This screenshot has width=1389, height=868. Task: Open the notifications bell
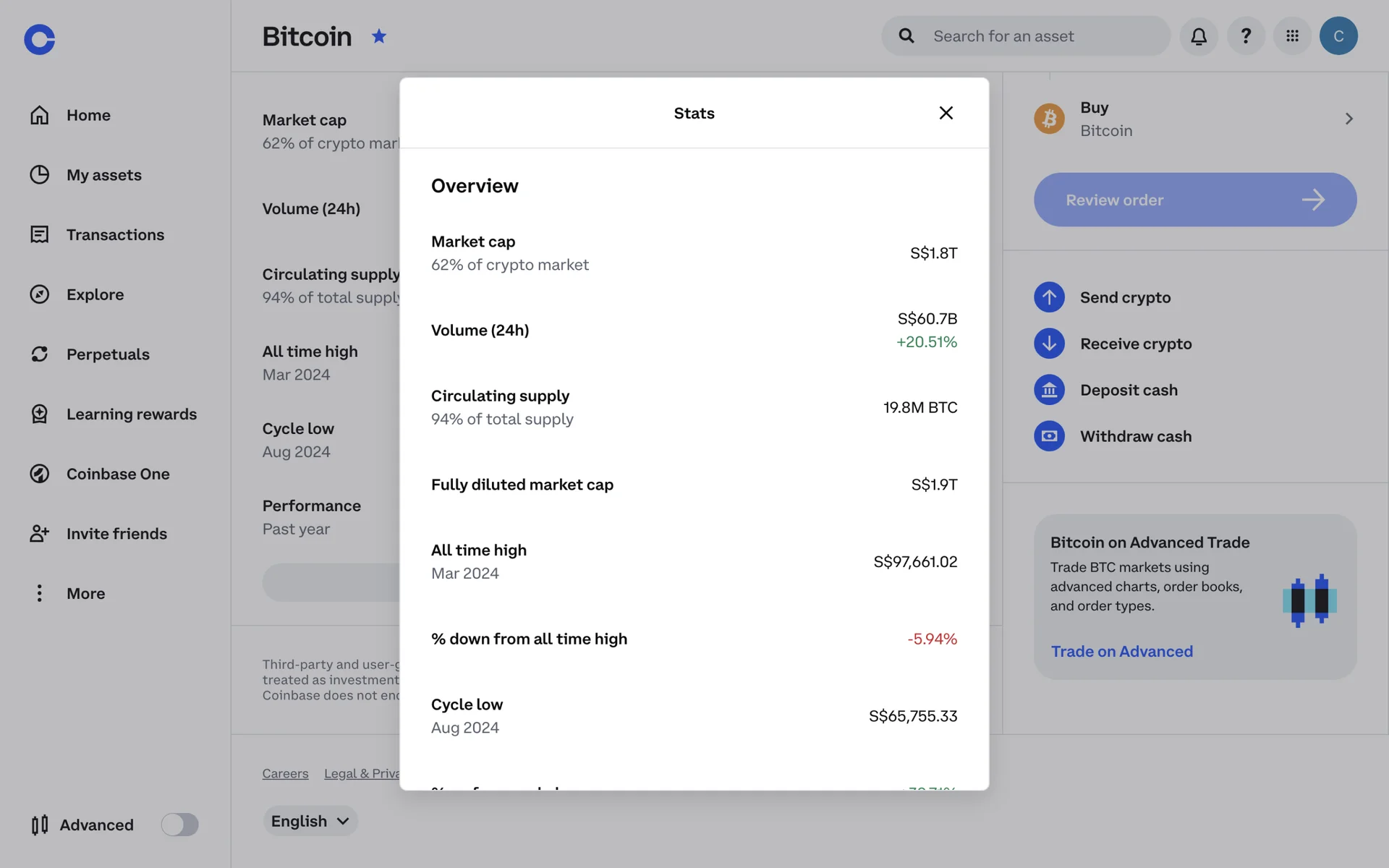[x=1198, y=36]
